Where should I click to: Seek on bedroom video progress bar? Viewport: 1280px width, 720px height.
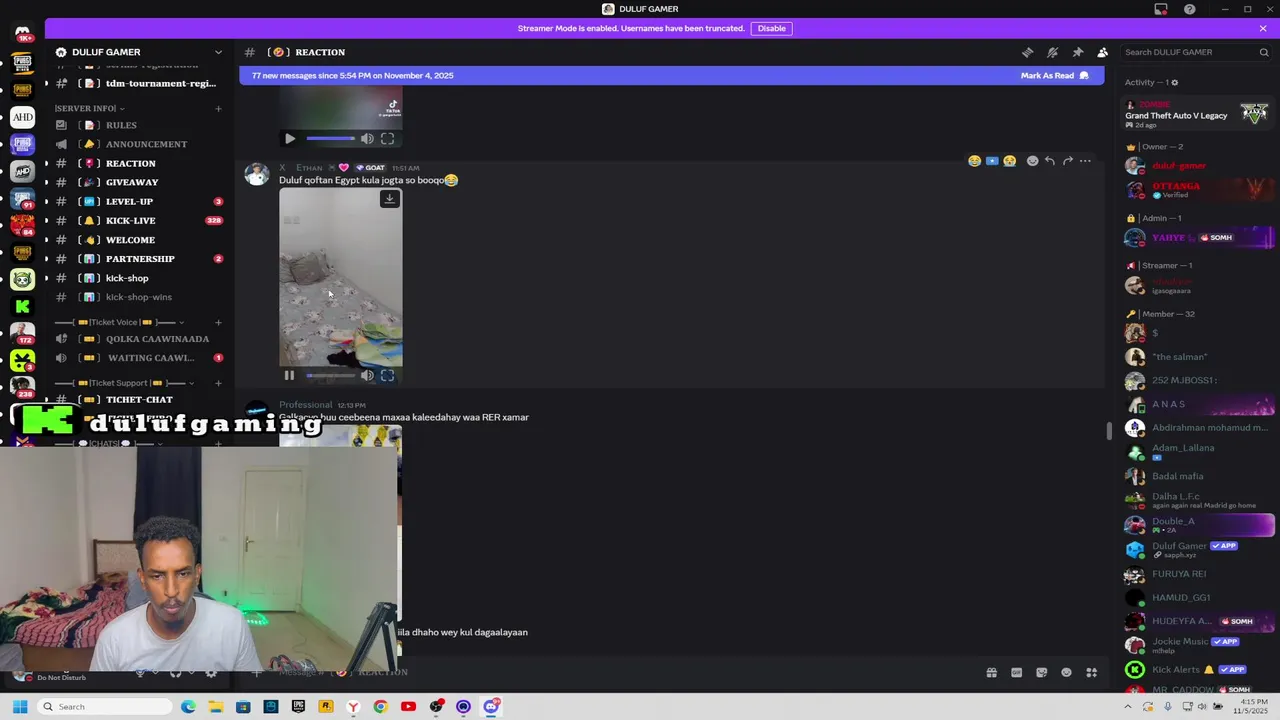330,376
